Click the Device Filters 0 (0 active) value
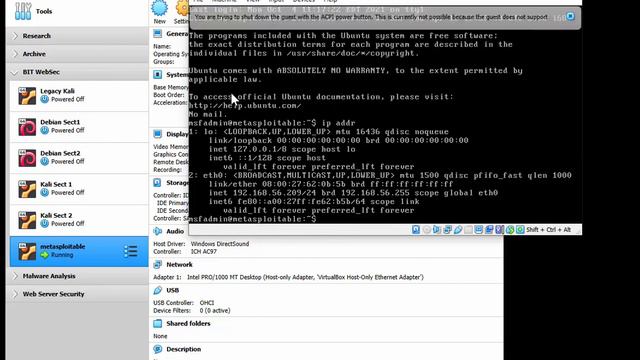 tap(215, 311)
